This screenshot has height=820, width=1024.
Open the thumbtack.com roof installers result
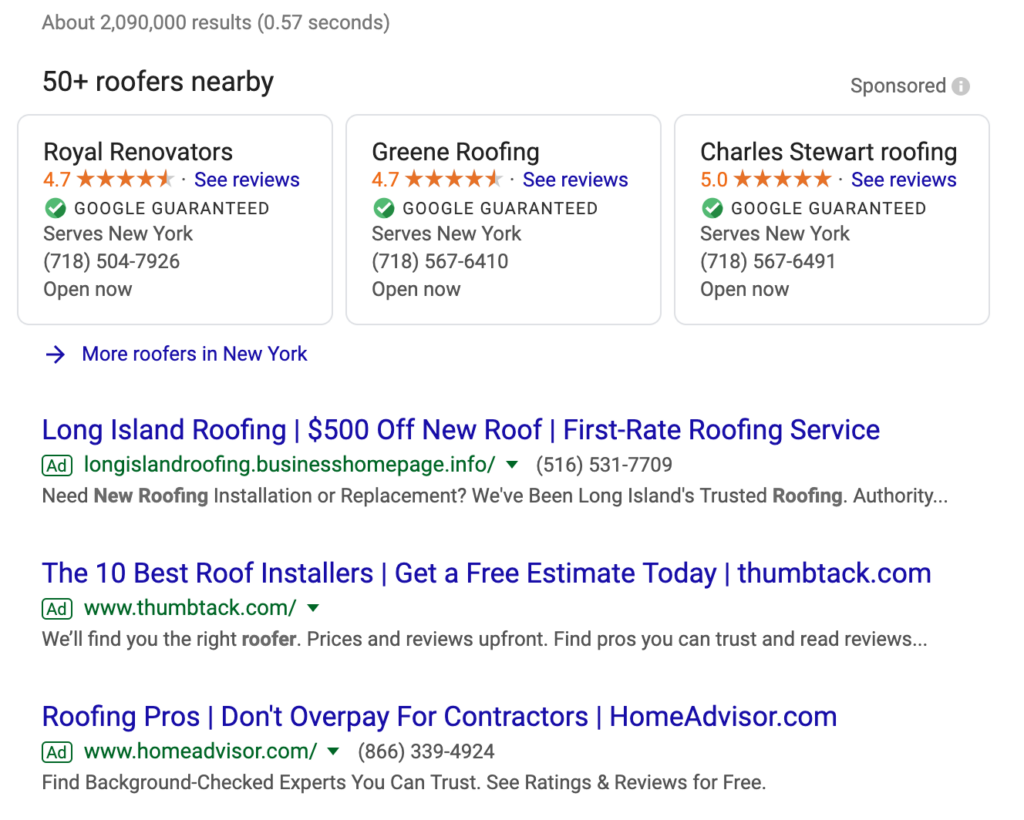[x=487, y=573]
